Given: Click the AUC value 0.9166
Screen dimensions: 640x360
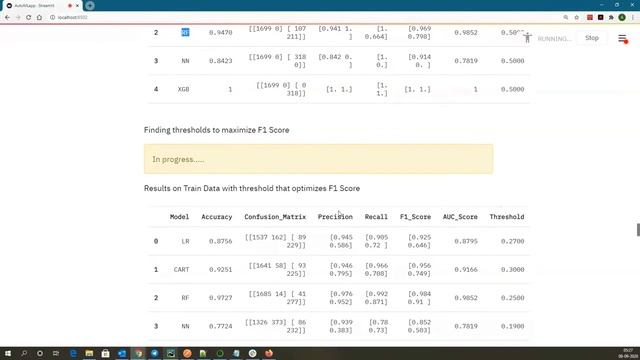Looking at the screenshot, I should (466, 269).
